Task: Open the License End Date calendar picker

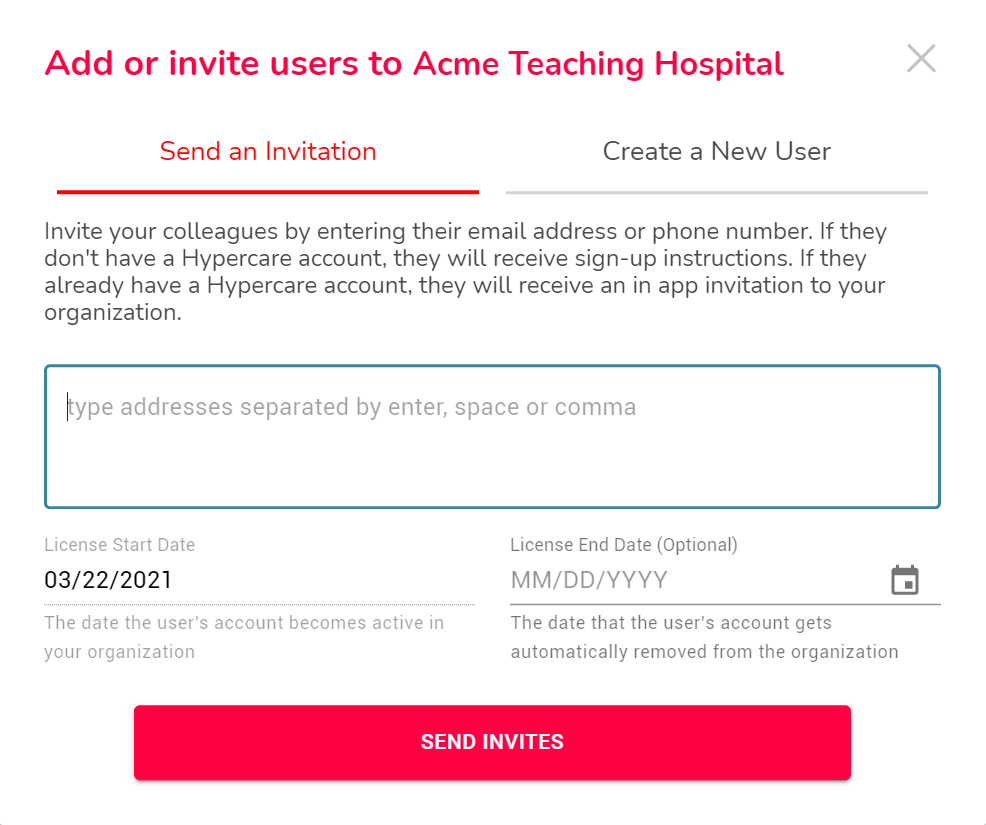Action: [905, 580]
